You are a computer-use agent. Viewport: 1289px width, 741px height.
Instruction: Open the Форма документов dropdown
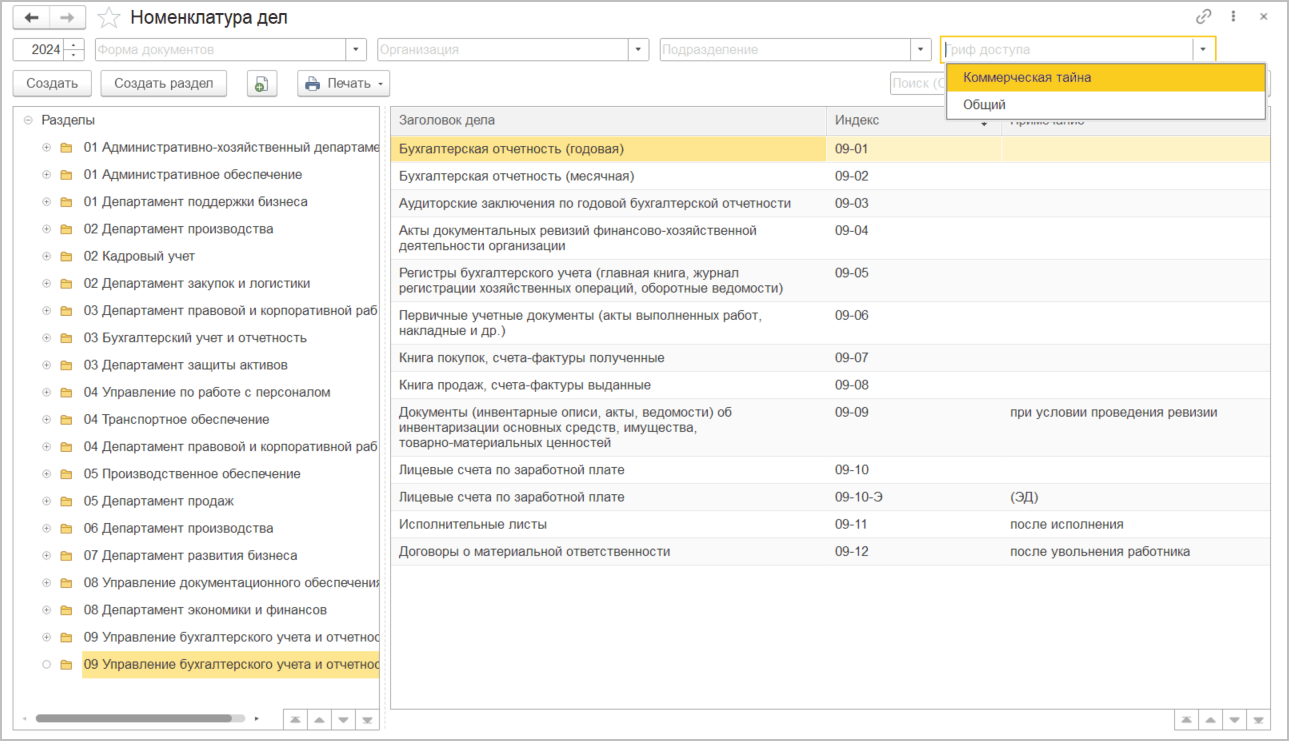coord(356,50)
